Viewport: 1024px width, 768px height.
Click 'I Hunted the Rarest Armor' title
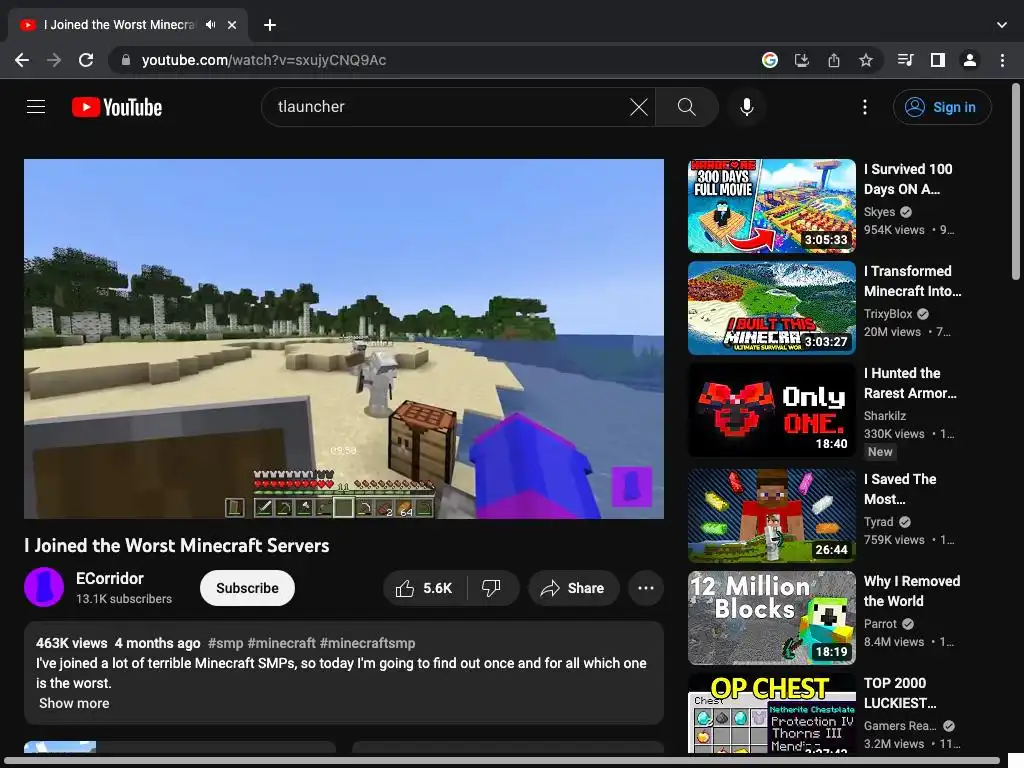pos(910,383)
